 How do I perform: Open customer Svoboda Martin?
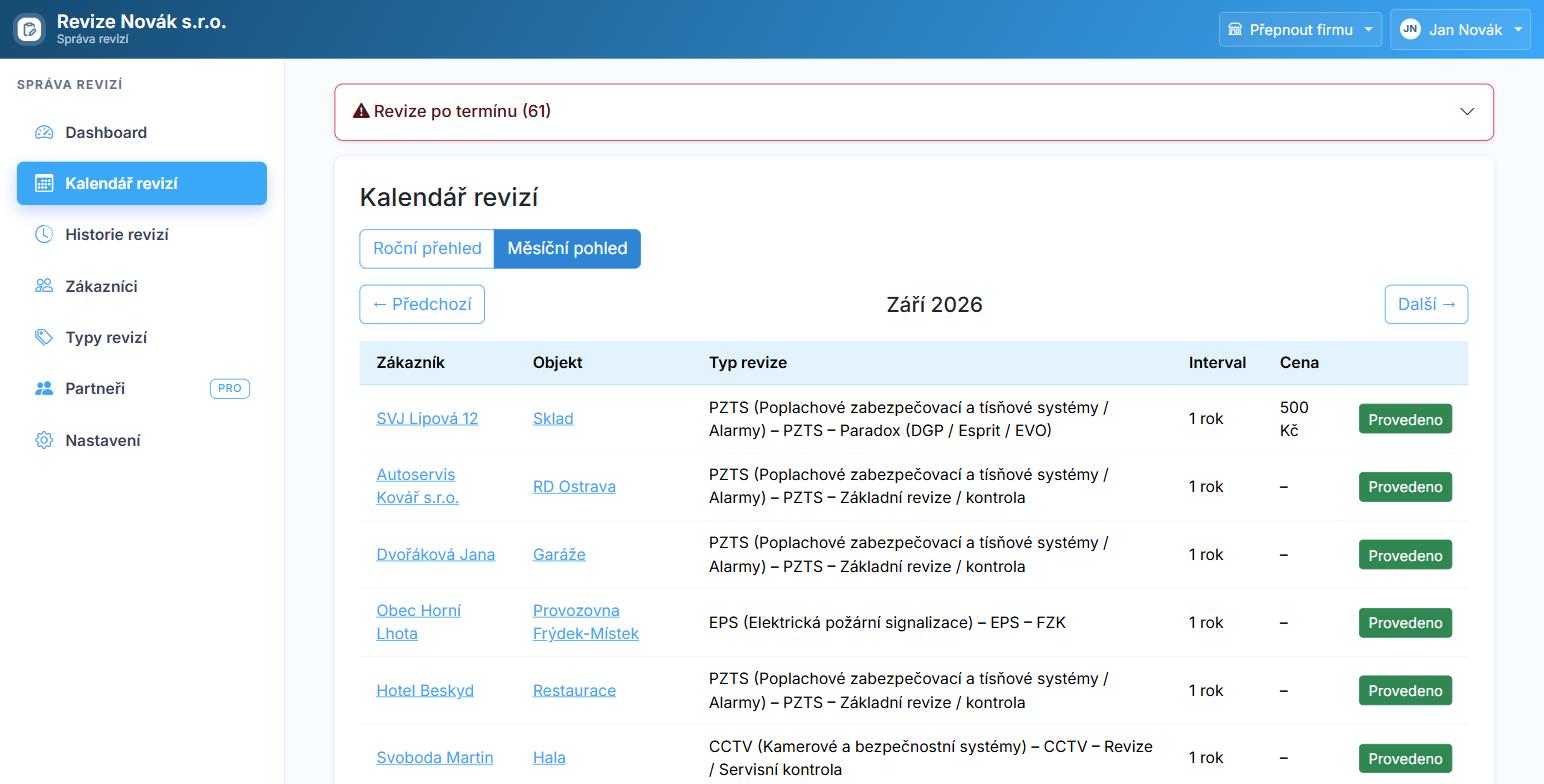434,757
